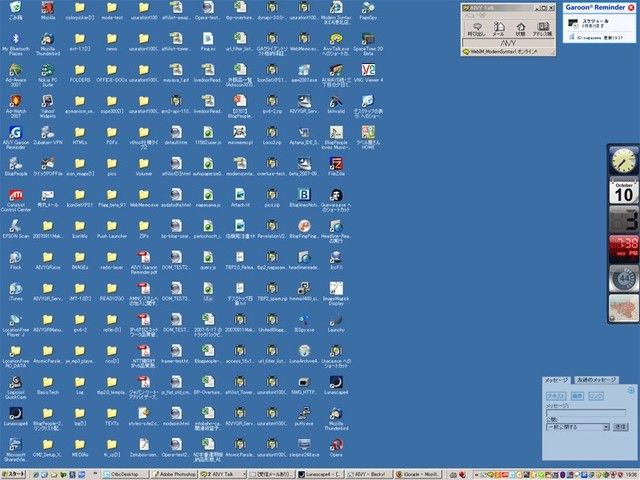Click the analog clock sidebar gadget
The height and width of the screenshot is (480, 640).
pos(623,161)
